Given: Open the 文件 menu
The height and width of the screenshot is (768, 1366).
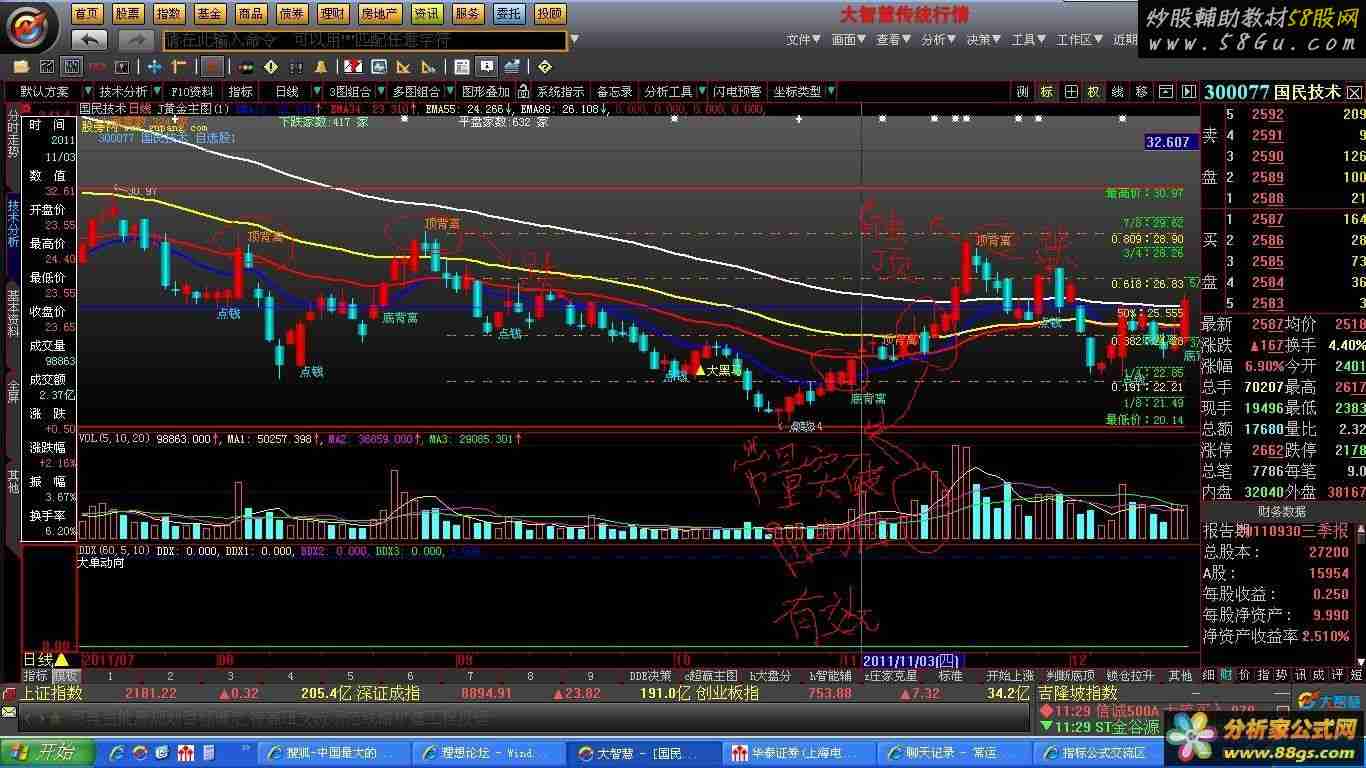Looking at the screenshot, I should (x=802, y=40).
